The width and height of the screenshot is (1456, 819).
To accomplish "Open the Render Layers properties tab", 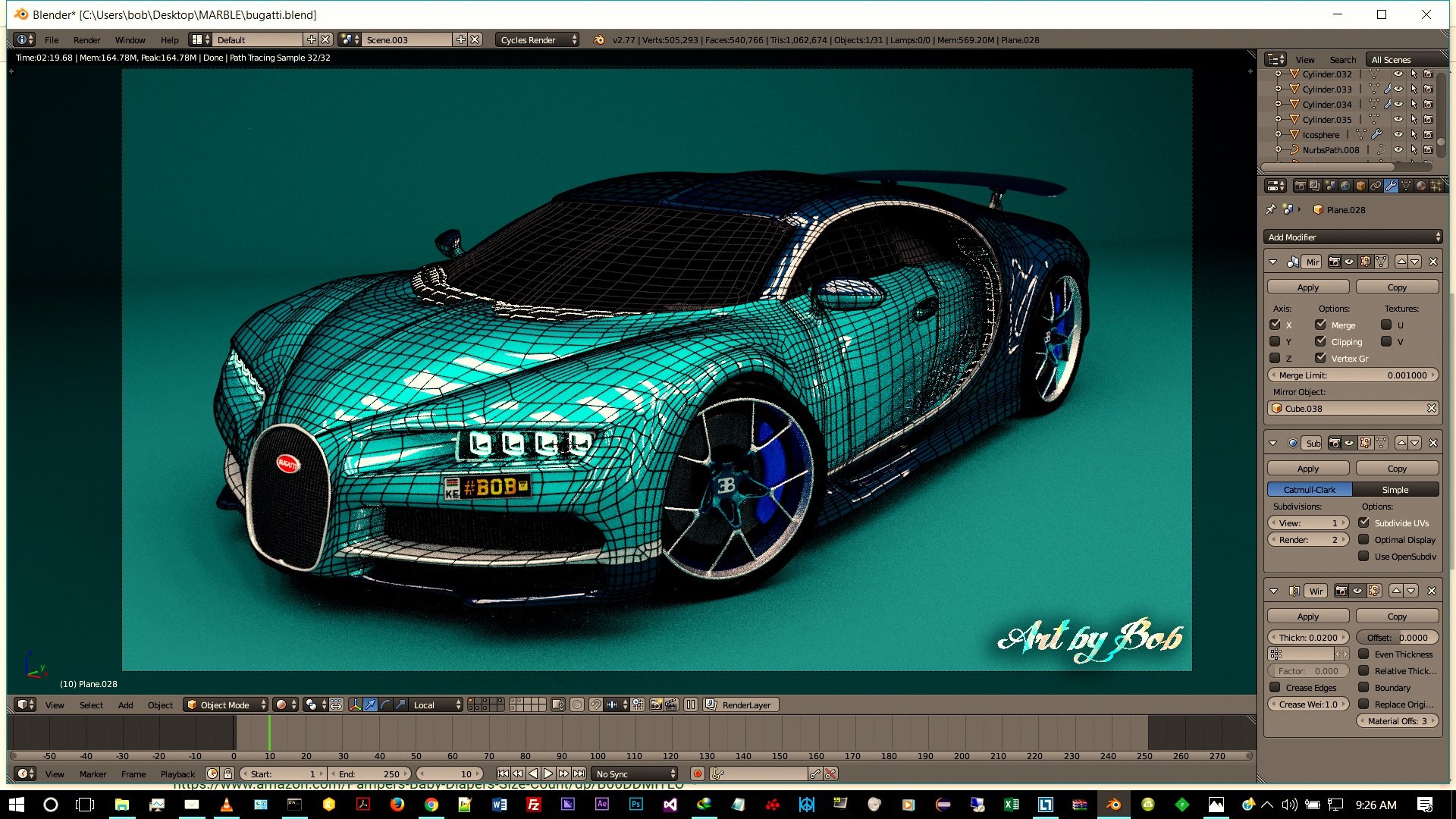I will coord(1313,186).
